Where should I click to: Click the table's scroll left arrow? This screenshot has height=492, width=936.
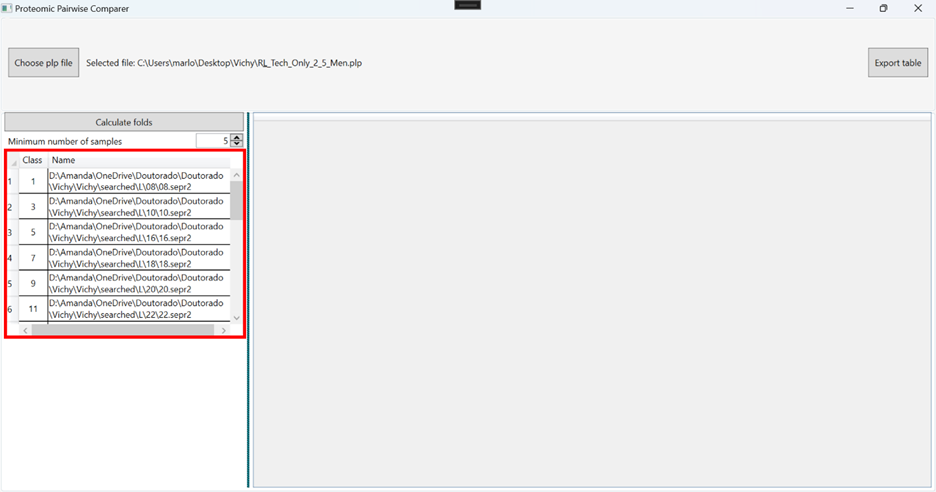click(25, 330)
